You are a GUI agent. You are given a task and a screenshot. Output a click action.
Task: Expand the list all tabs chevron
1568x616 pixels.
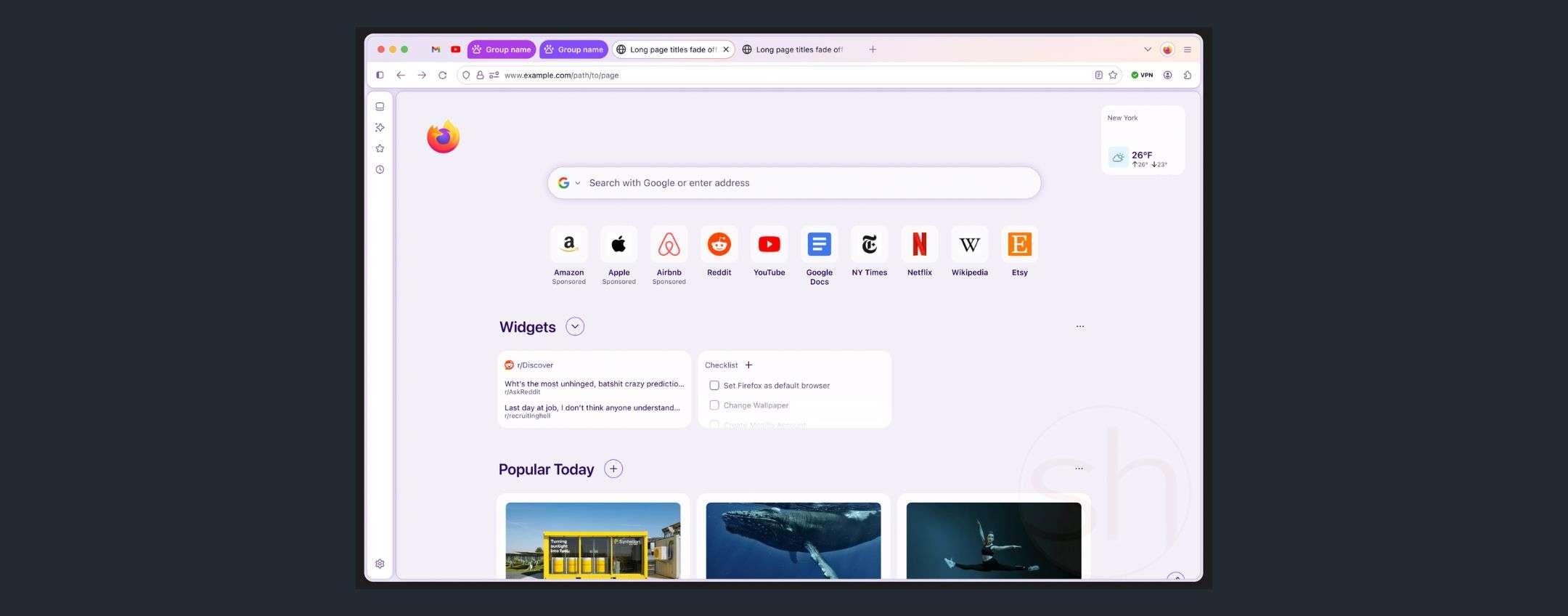point(1148,49)
